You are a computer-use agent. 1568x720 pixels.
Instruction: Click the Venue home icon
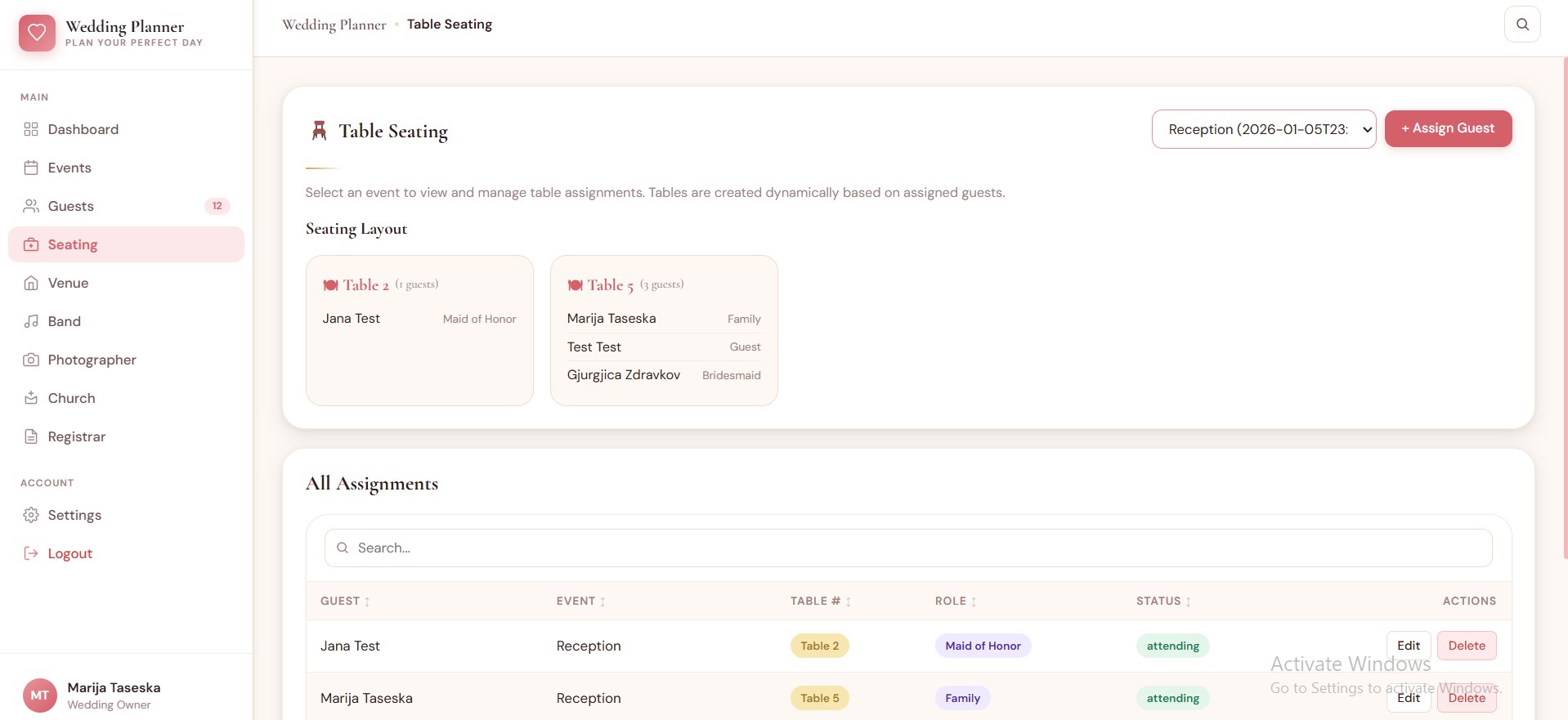click(31, 283)
